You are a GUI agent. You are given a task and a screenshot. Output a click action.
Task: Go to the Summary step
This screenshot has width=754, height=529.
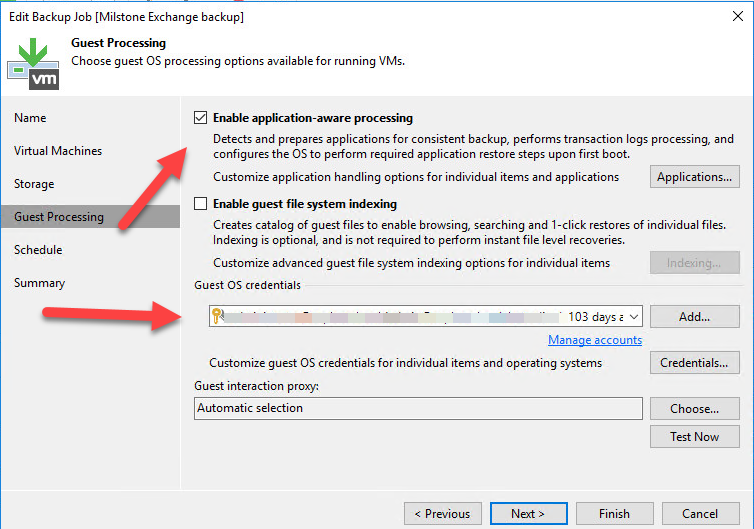(x=39, y=283)
